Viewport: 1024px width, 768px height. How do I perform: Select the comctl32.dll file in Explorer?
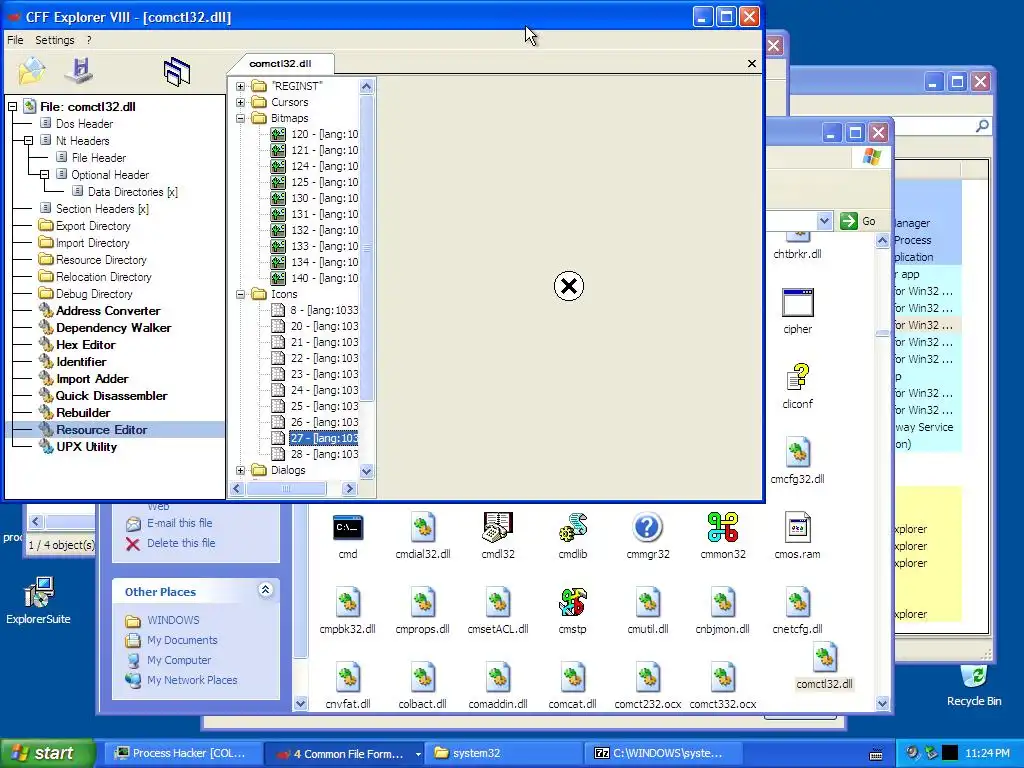click(x=824, y=666)
